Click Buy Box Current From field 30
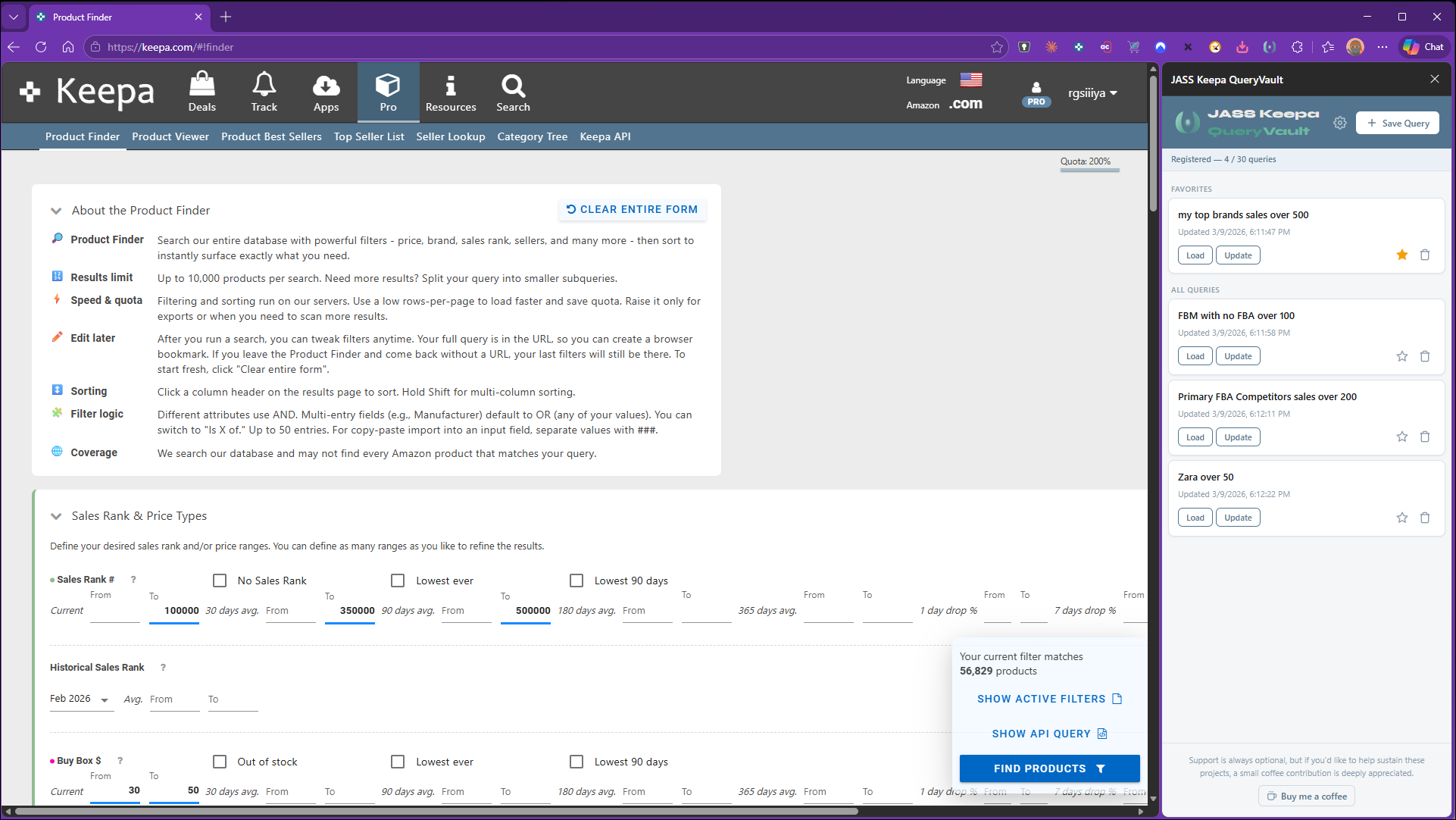1456x820 pixels. click(115, 790)
